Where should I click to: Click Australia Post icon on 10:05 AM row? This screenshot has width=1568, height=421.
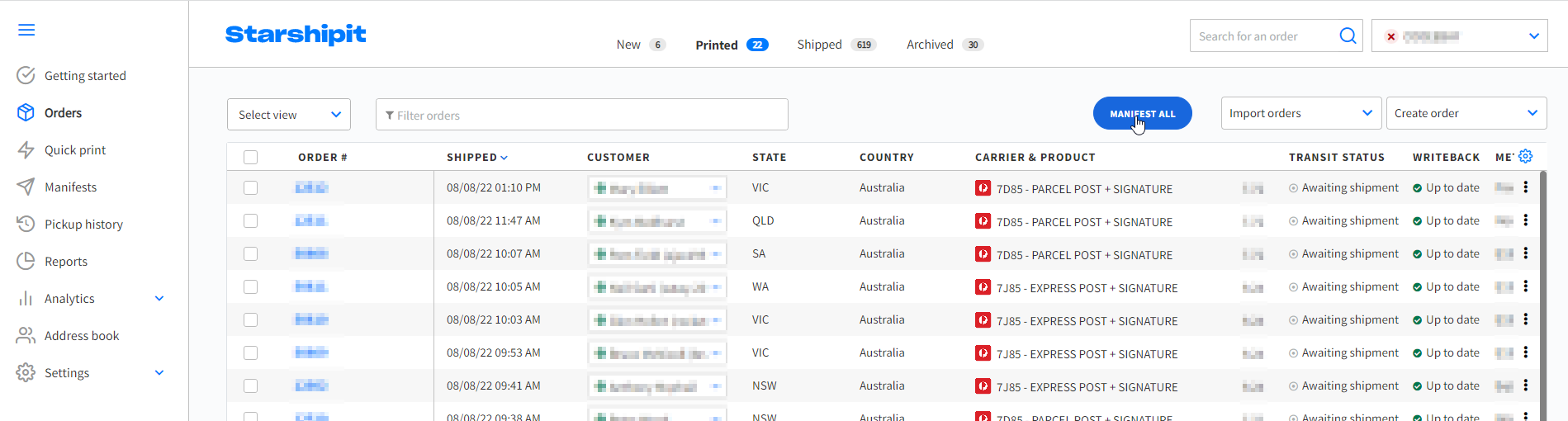(983, 287)
